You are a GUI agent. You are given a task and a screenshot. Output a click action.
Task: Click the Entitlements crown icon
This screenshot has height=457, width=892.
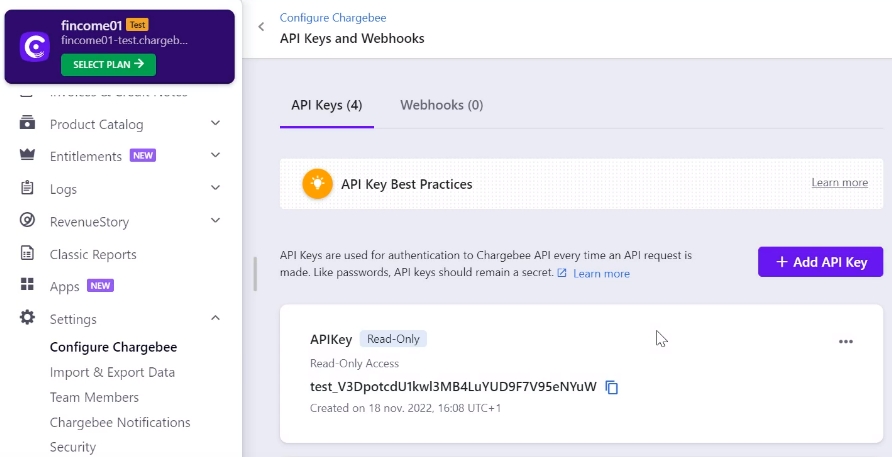point(27,155)
